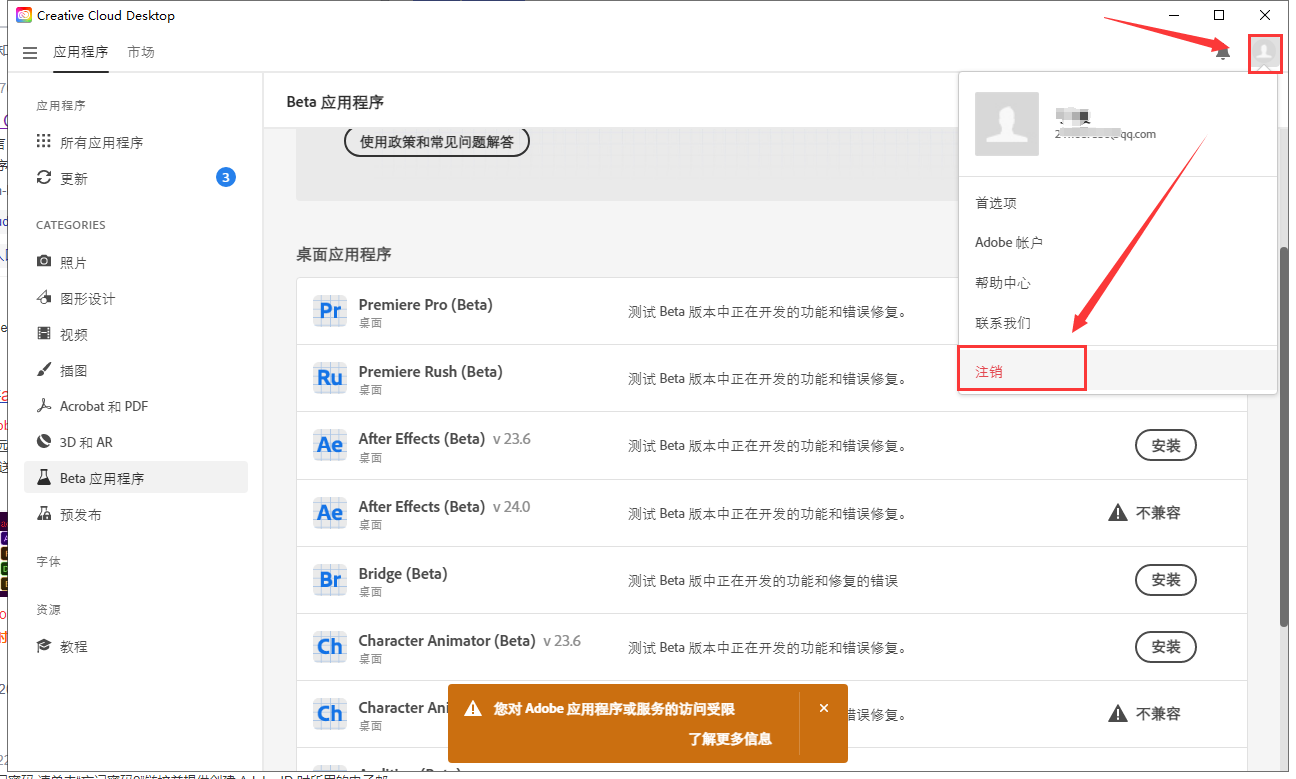Viewport: 1296px width, 779px height.
Task: Switch to the 市场 tab
Action: [x=141, y=52]
